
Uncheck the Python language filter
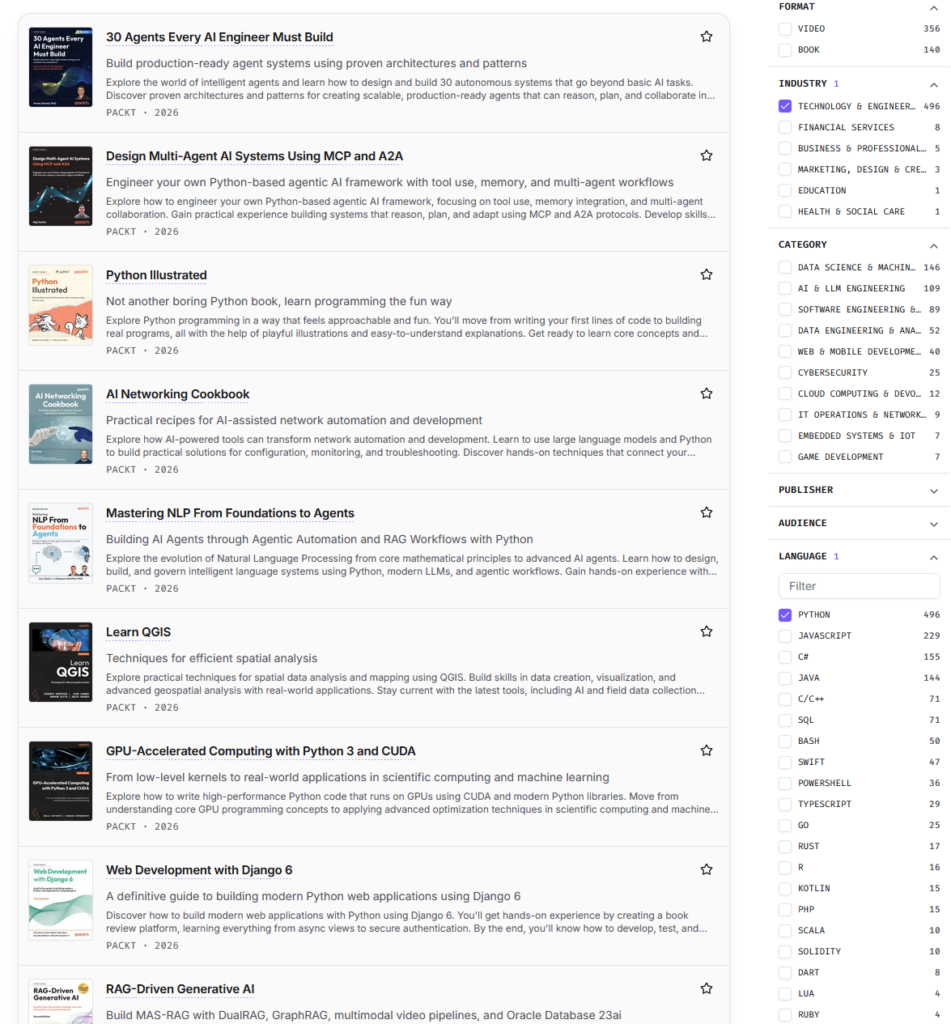[785, 615]
